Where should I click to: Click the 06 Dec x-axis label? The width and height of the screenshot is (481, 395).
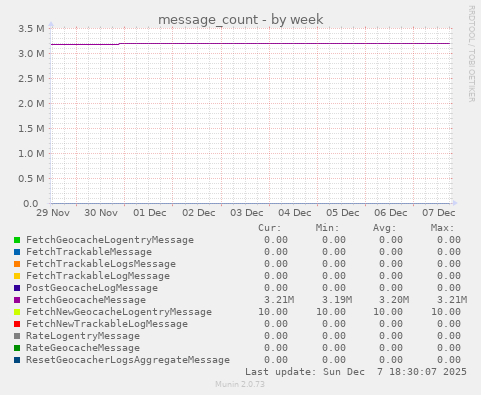(391, 213)
